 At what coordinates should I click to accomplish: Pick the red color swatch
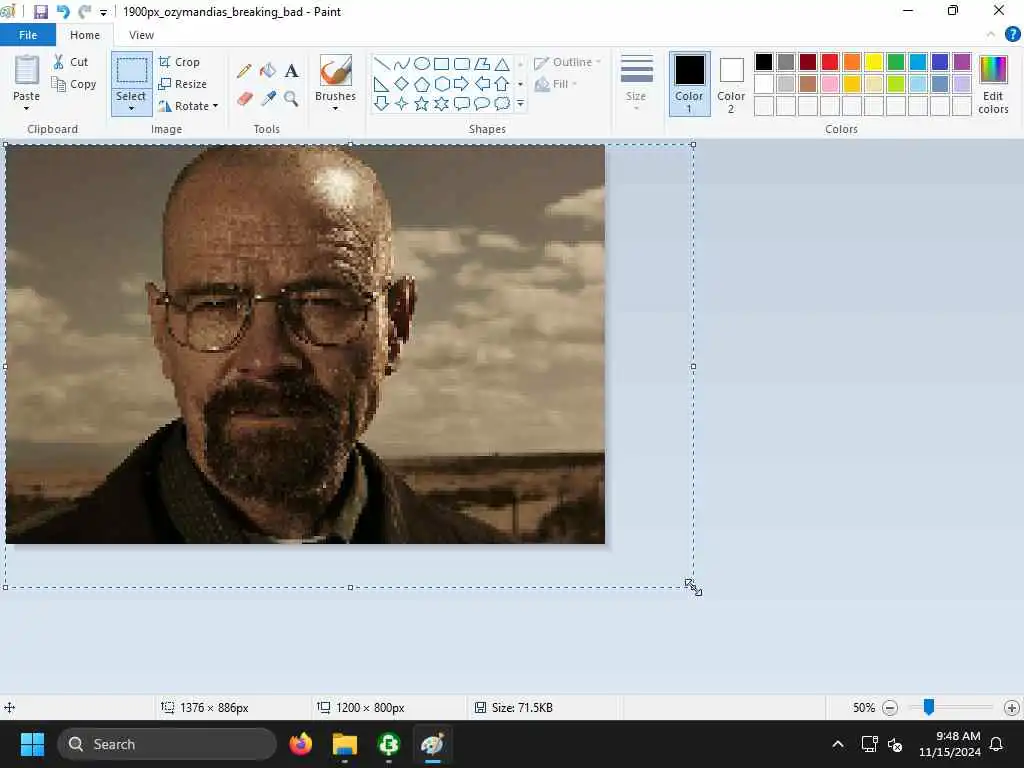coord(830,62)
